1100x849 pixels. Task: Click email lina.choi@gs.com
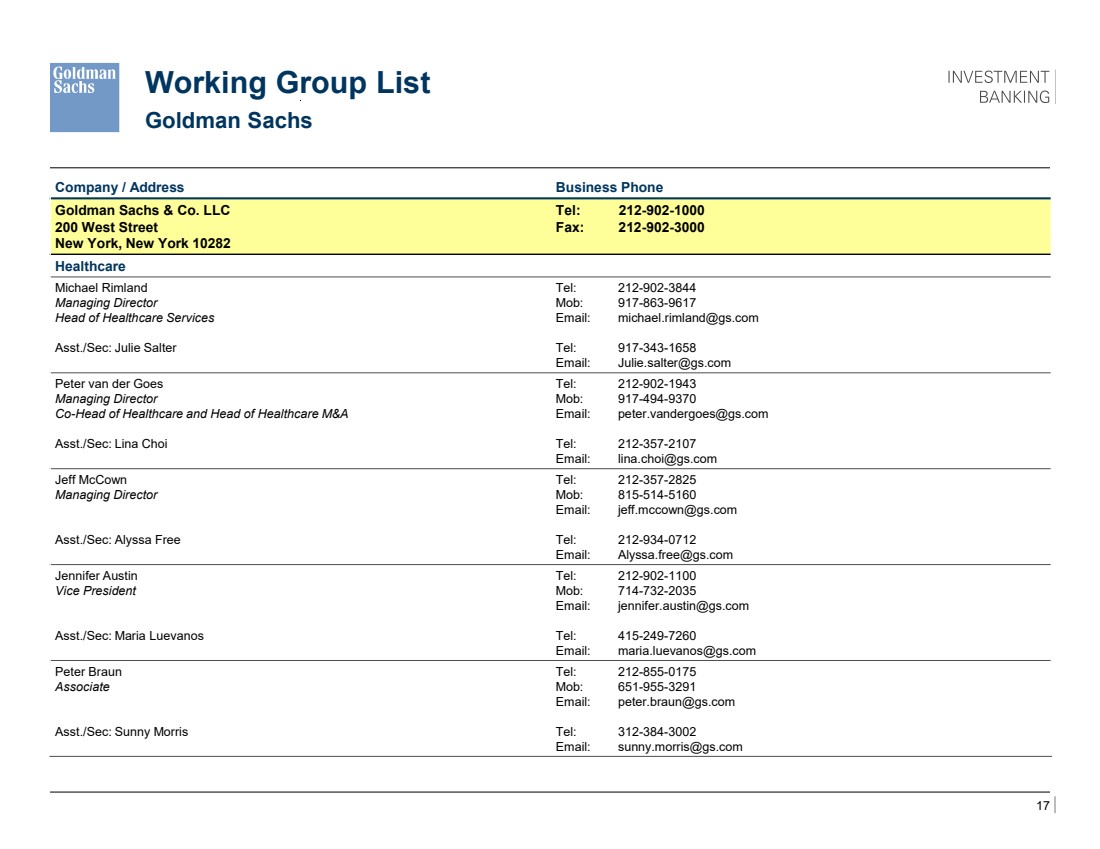point(666,459)
